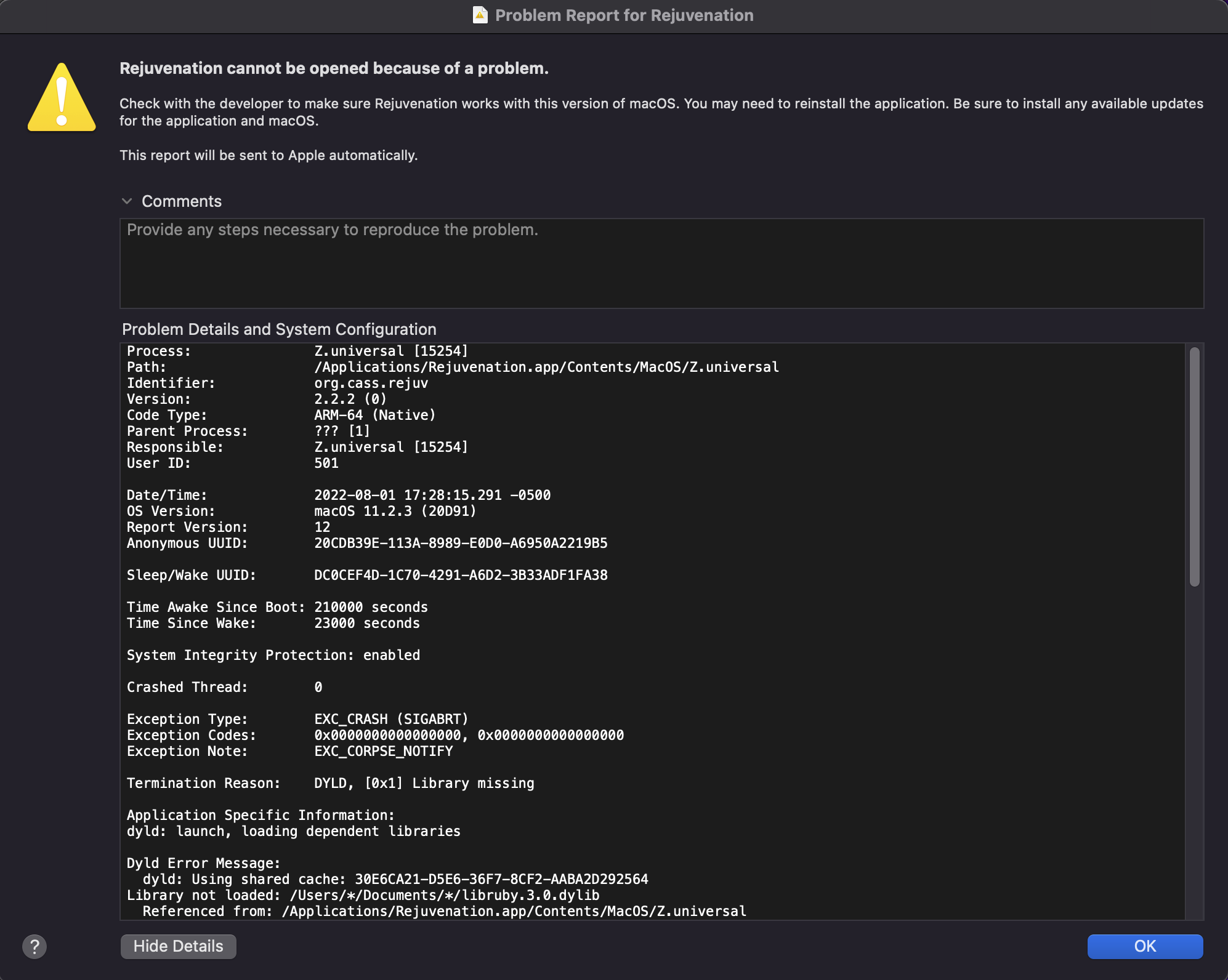This screenshot has width=1228, height=980.
Task: Click the document icon in the title bar
Action: coord(480,15)
